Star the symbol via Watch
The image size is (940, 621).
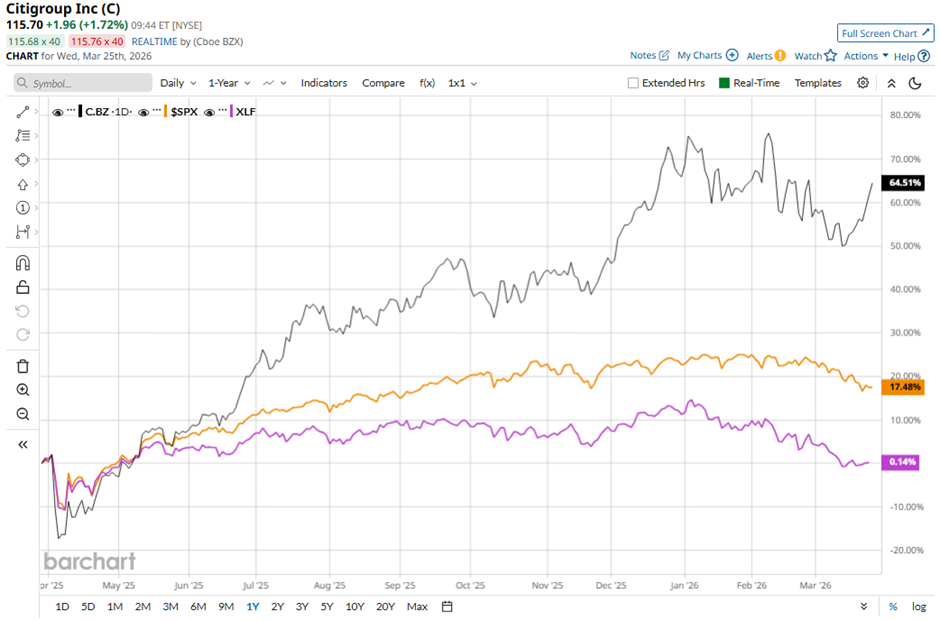click(830, 55)
